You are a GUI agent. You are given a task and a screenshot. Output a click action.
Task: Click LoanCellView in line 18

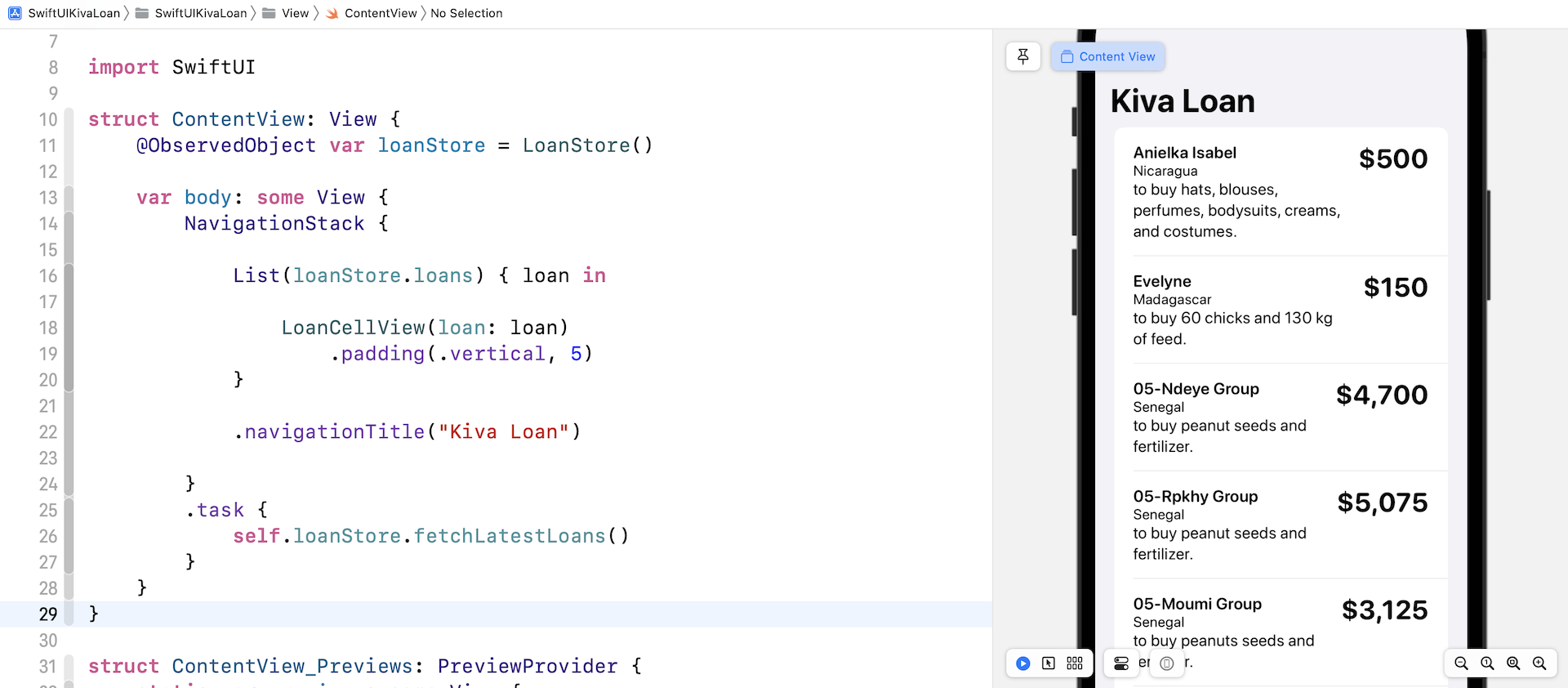click(x=353, y=328)
